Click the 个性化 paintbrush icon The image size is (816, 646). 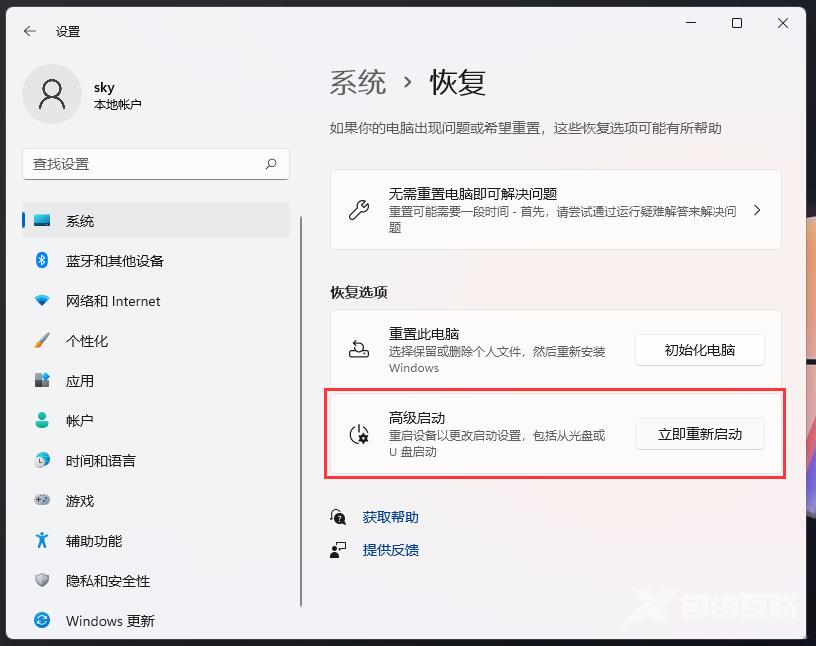coord(40,341)
